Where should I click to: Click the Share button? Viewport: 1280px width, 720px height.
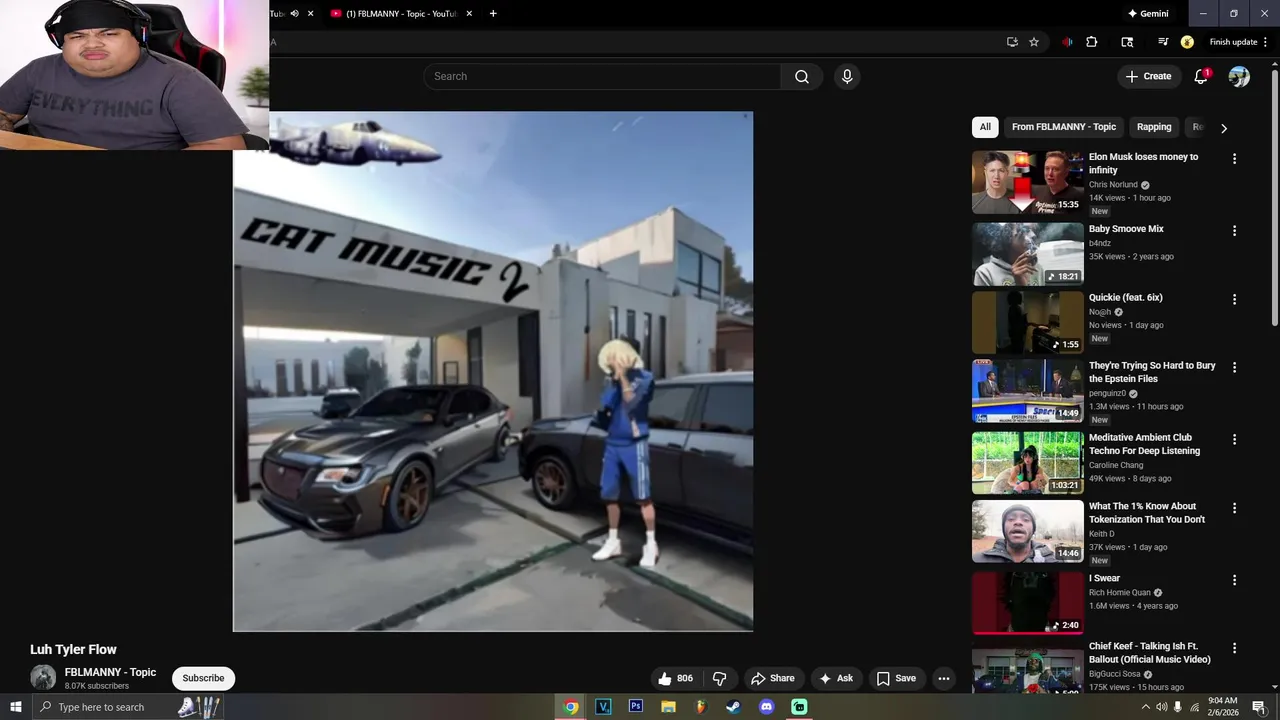pos(772,678)
